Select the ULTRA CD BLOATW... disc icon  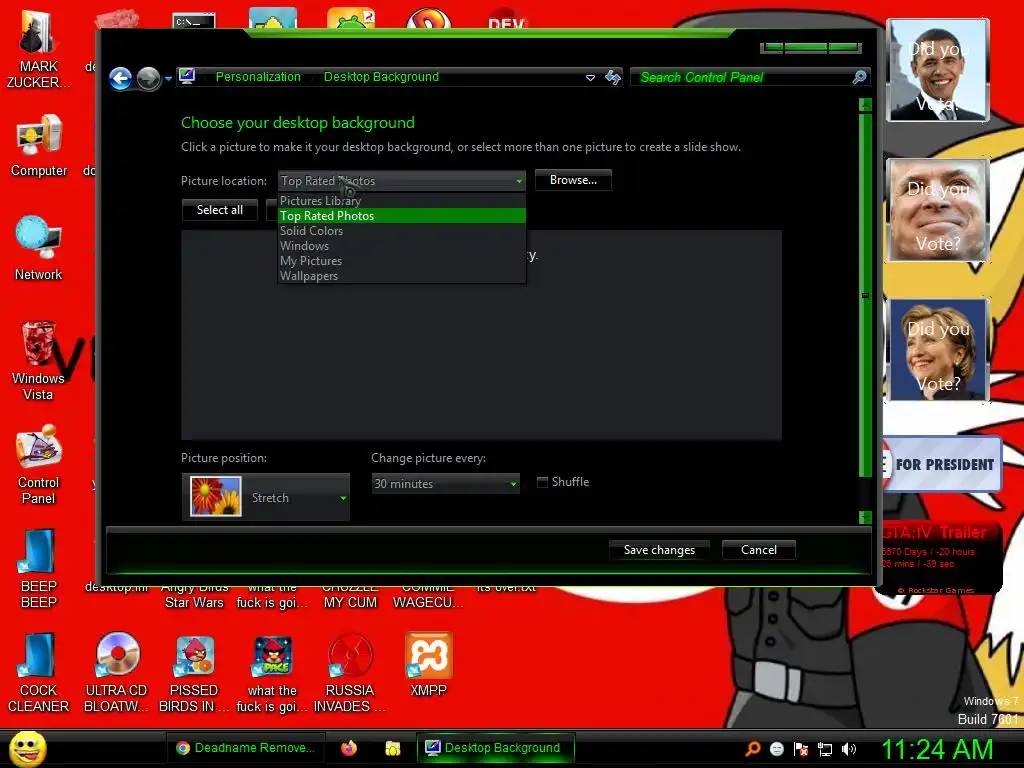[x=116, y=673]
